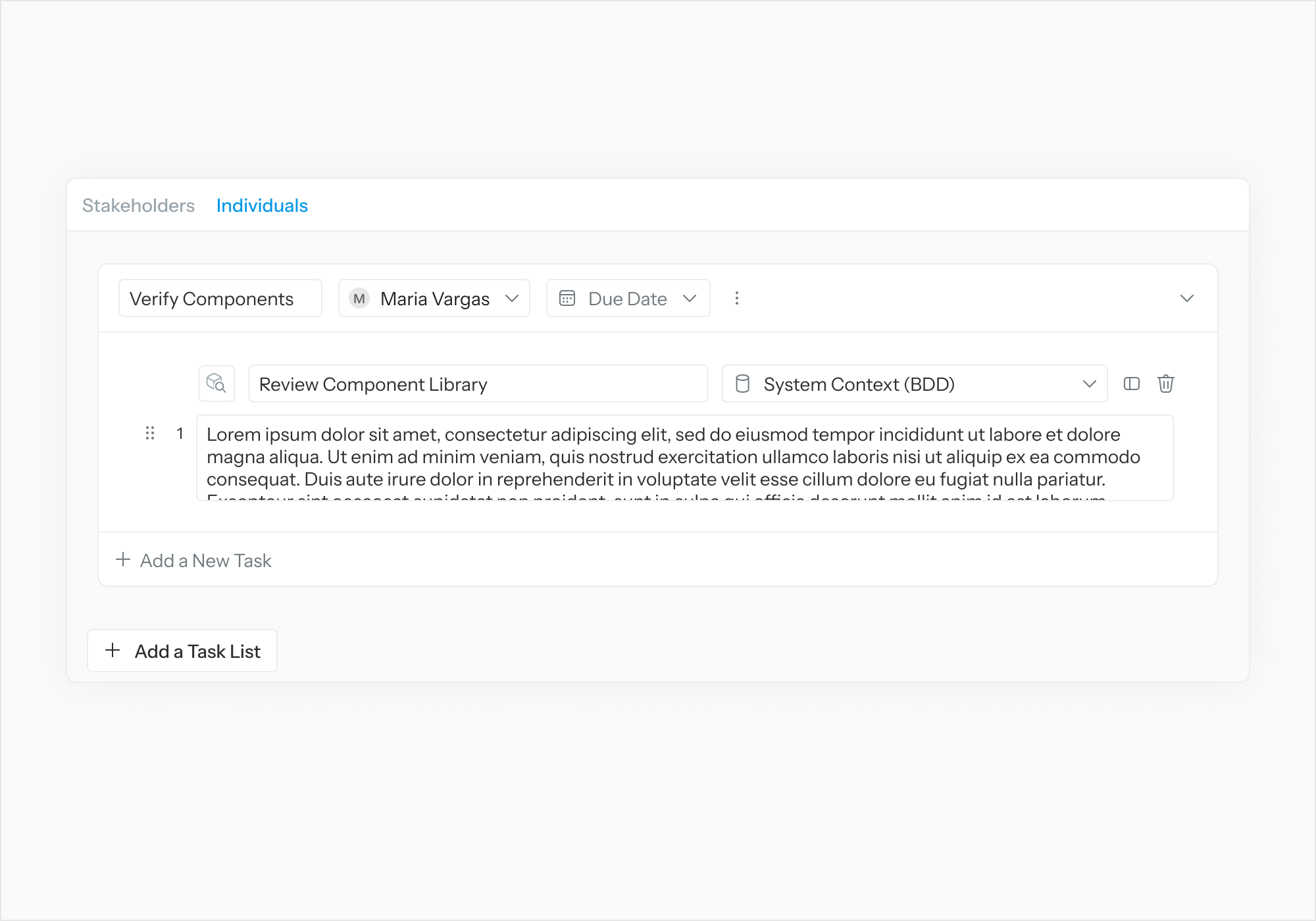Screen dimensions: 1316x921
Task: Click the database cylinder icon
Action: 742,384
